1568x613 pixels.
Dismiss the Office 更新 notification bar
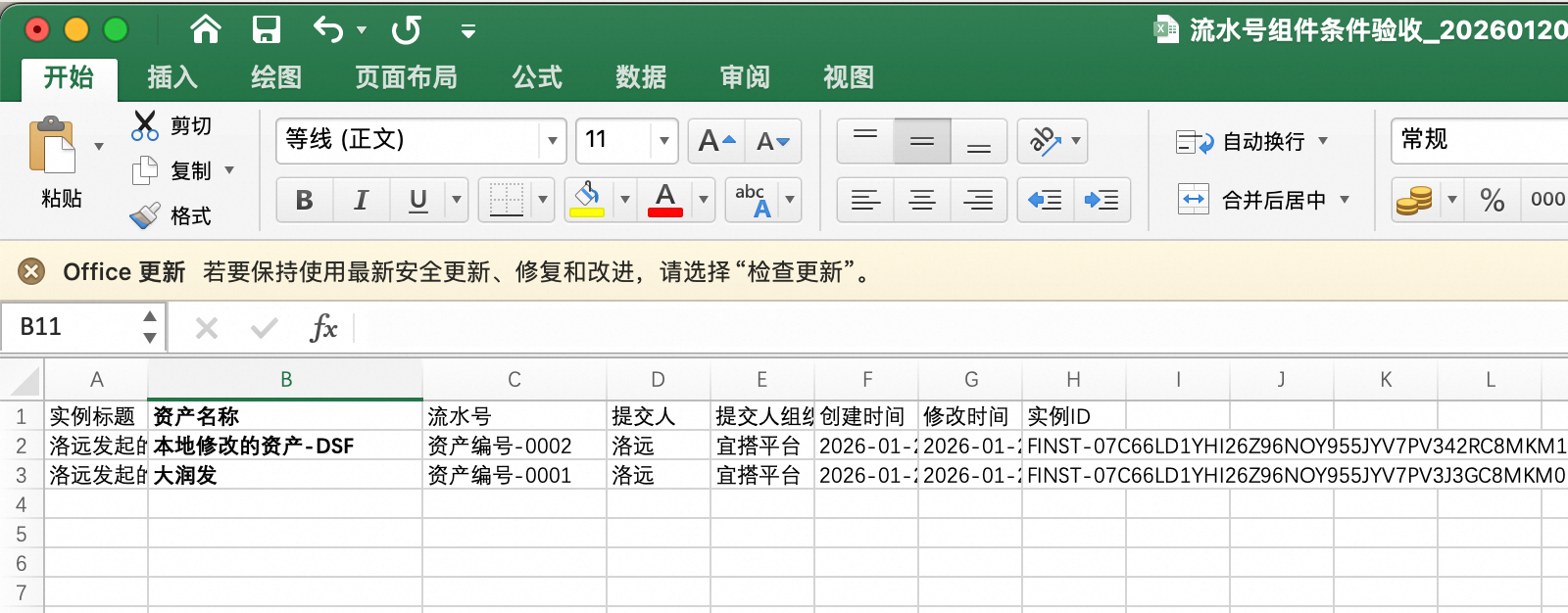point(31,271)
